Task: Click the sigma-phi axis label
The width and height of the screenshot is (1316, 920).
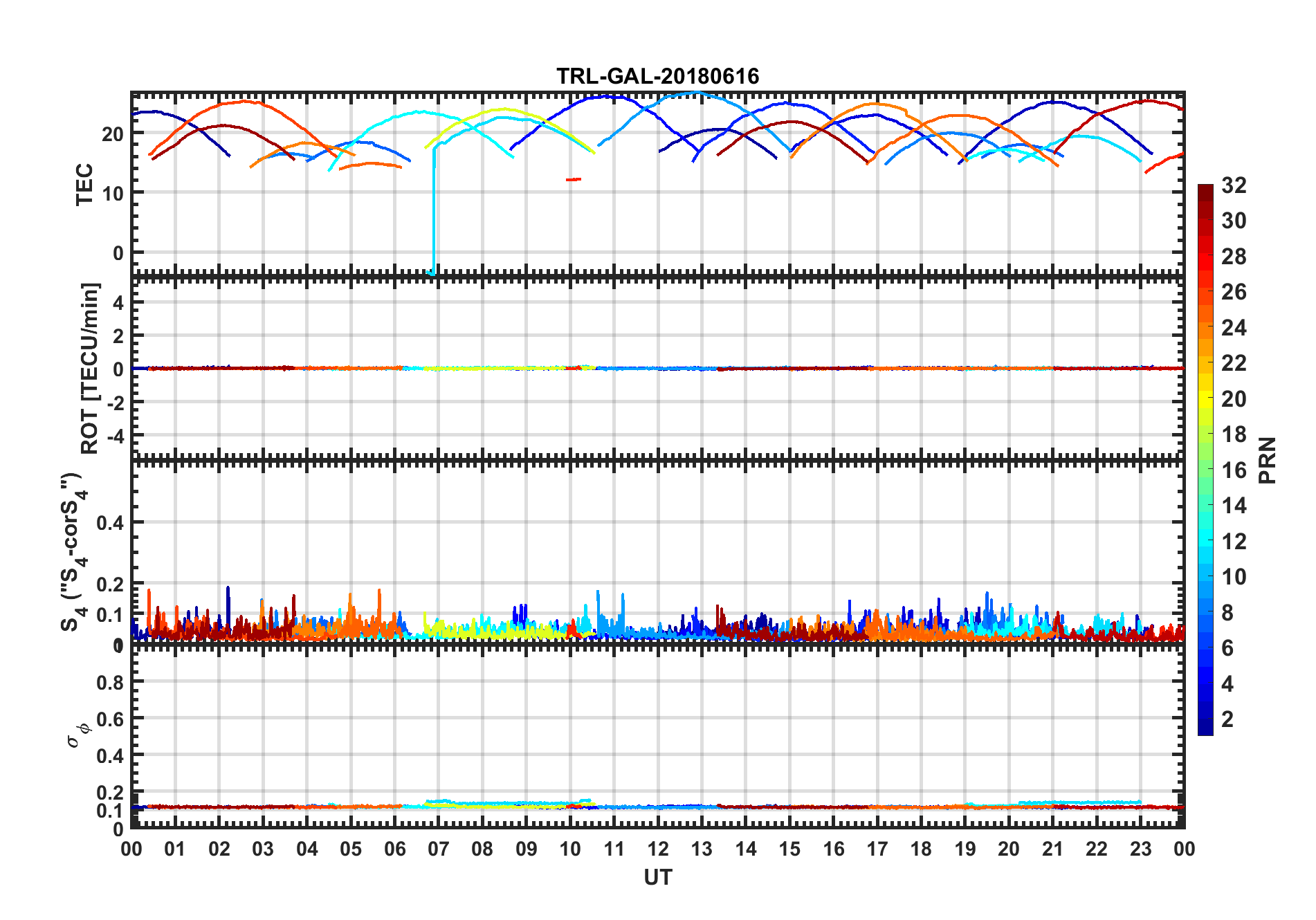Action: (x=77, y=735)
